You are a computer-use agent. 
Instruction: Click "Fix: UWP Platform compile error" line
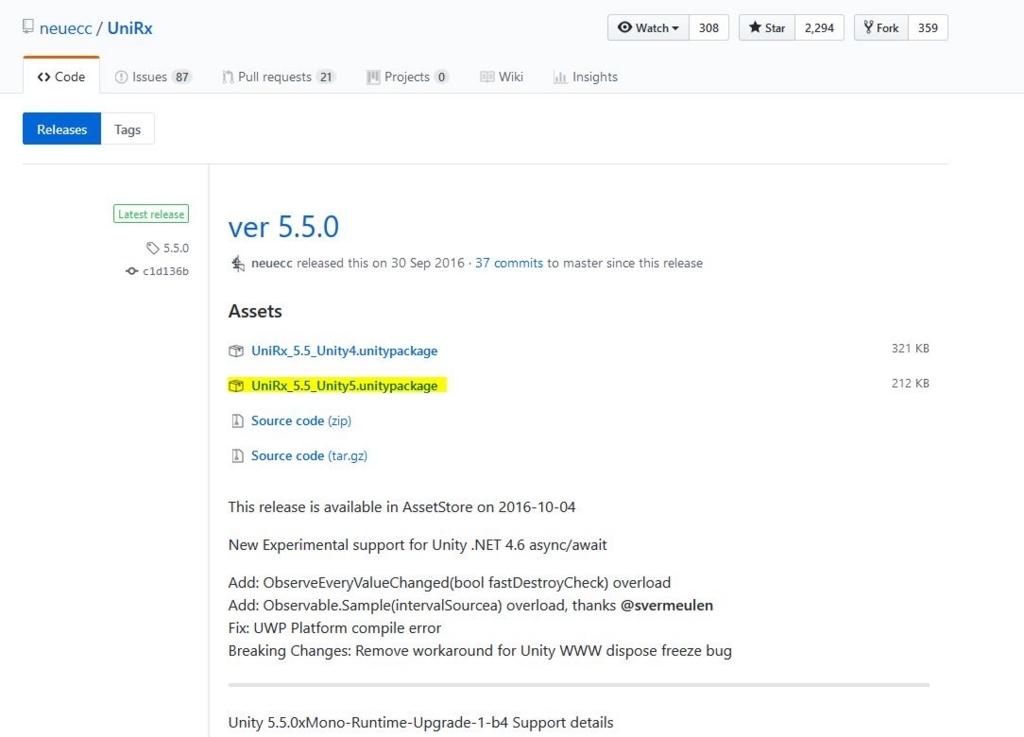coord(334,628)
